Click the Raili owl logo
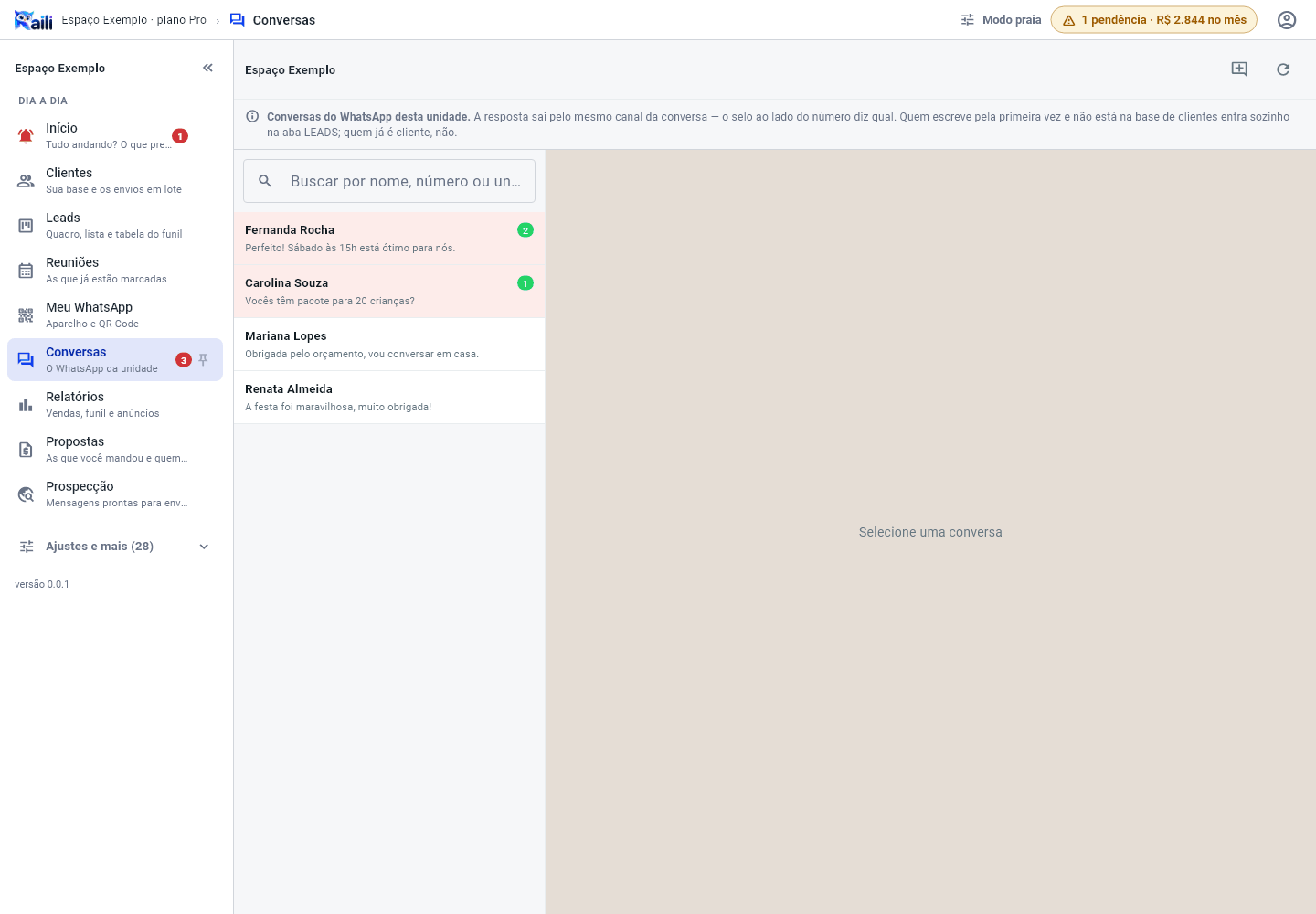This screenshot has height=914, width=1316. coord(34,20)
